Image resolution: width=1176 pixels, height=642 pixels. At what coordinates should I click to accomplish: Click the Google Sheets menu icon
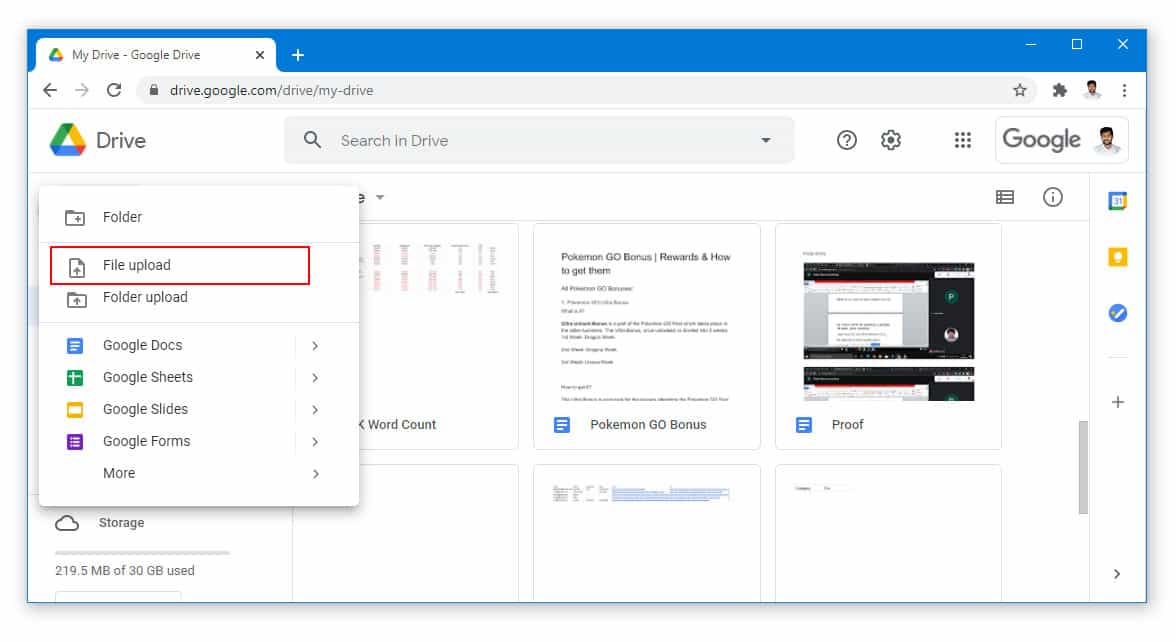point(75,378)
